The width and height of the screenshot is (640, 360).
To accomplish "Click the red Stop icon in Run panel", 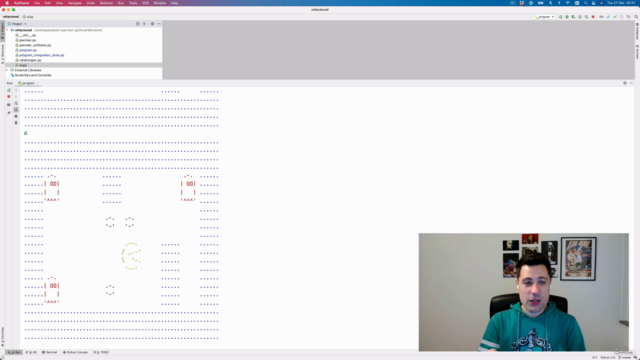I will (9, 97).
